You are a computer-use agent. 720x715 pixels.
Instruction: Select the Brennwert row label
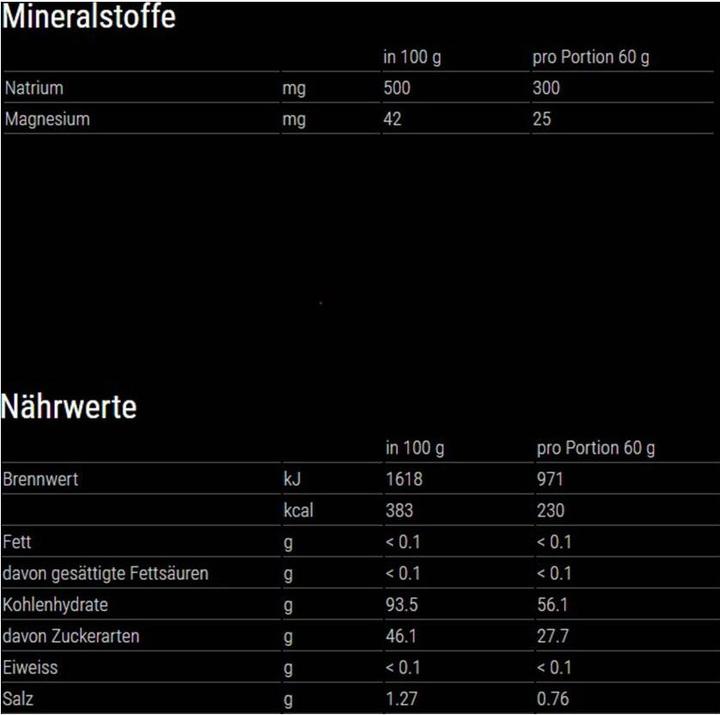point(41,479)
